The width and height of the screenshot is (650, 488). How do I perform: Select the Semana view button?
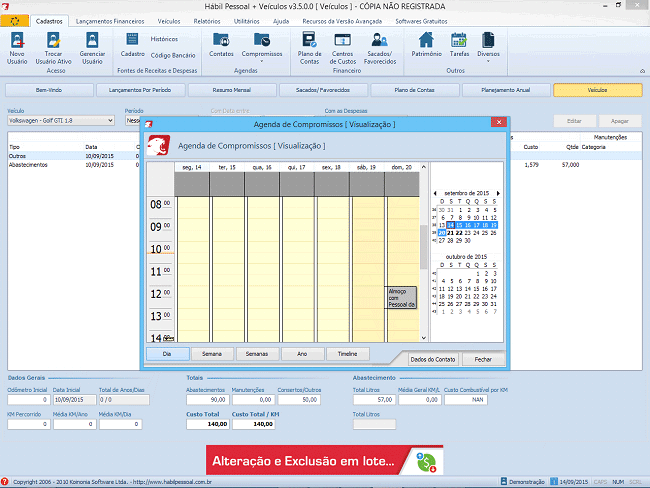212,354
